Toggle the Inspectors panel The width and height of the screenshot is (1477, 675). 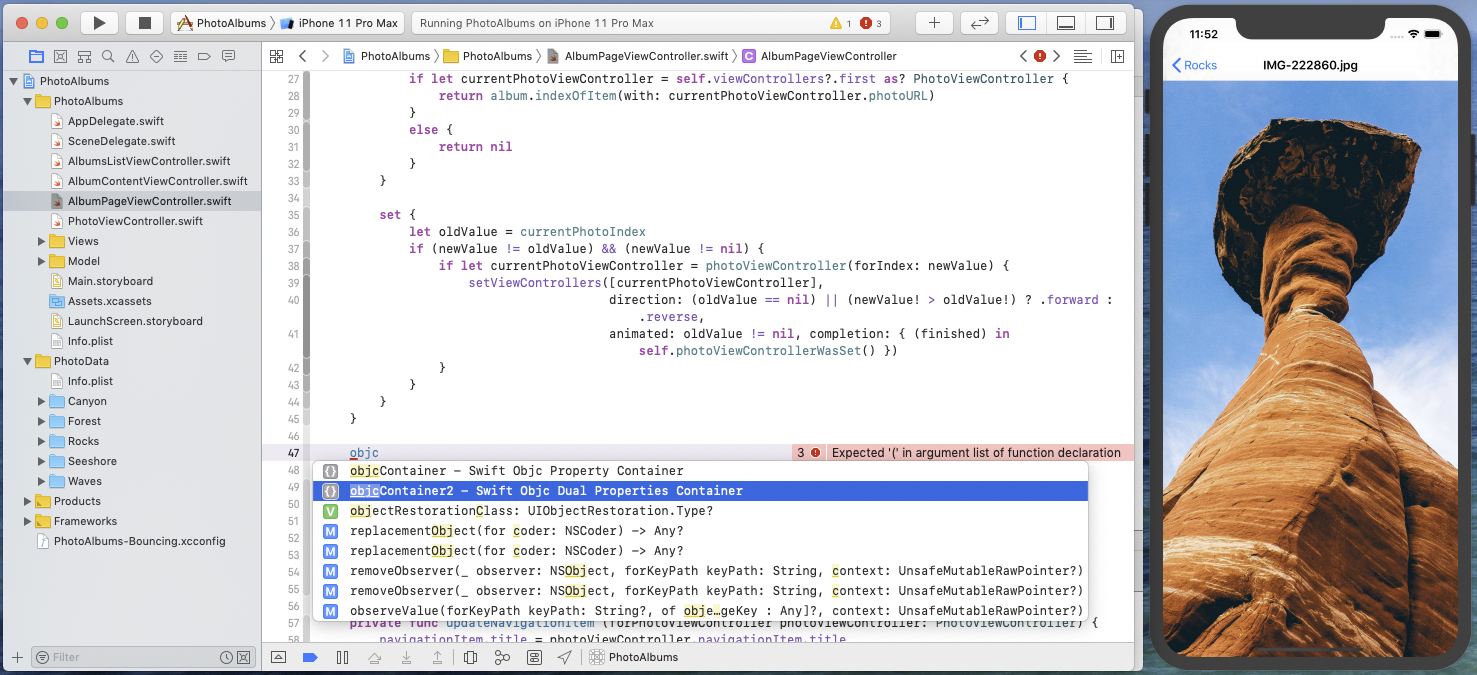[1105, 22]
